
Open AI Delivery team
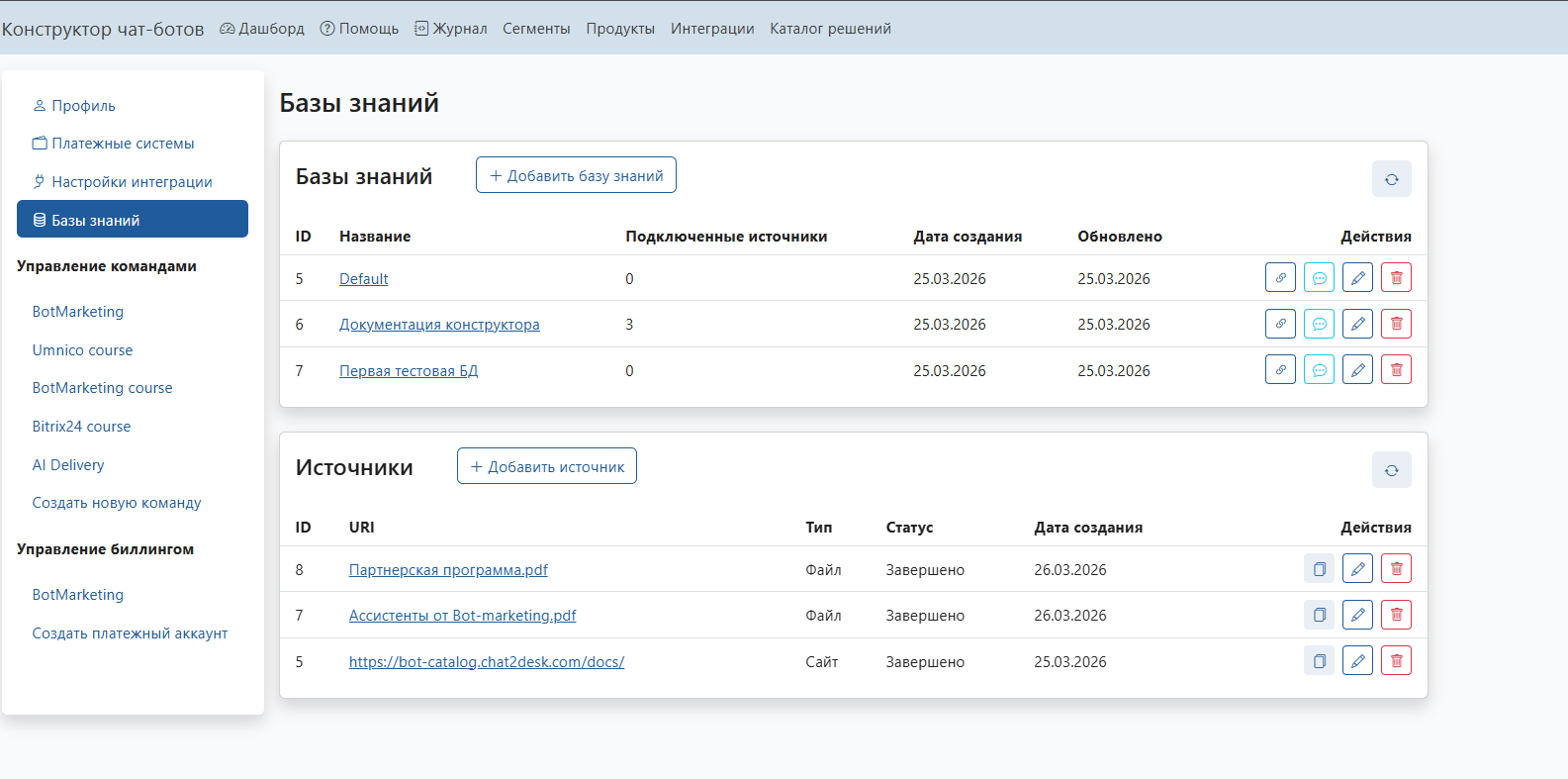68,465
